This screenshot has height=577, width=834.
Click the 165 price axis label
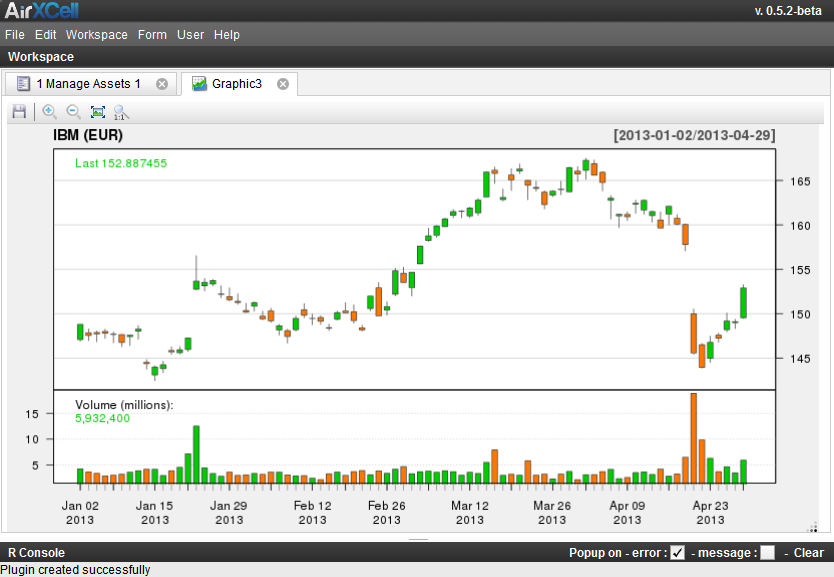coord(800,181)
